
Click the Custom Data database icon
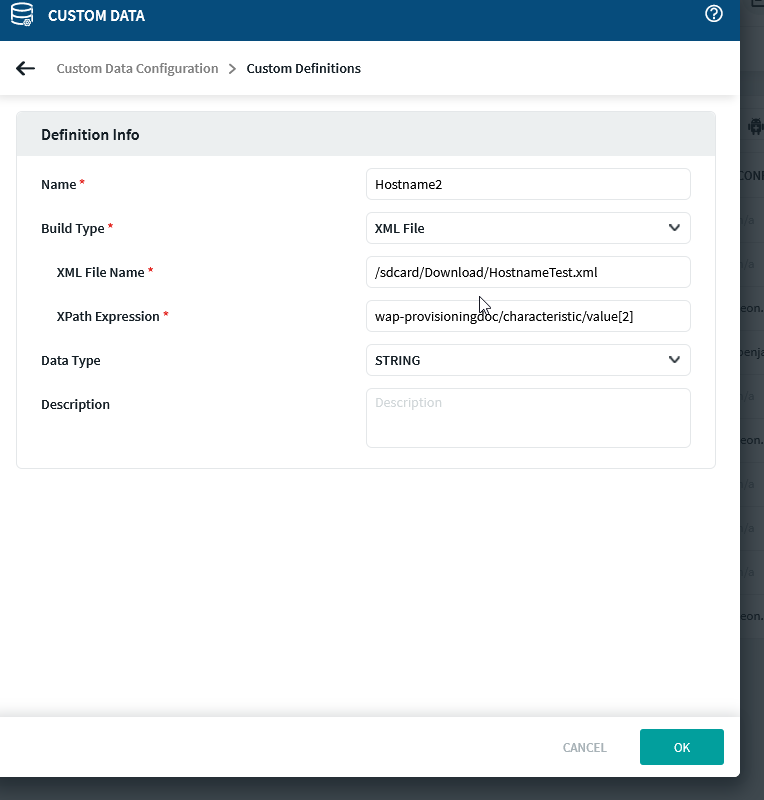tap(21, 15)
